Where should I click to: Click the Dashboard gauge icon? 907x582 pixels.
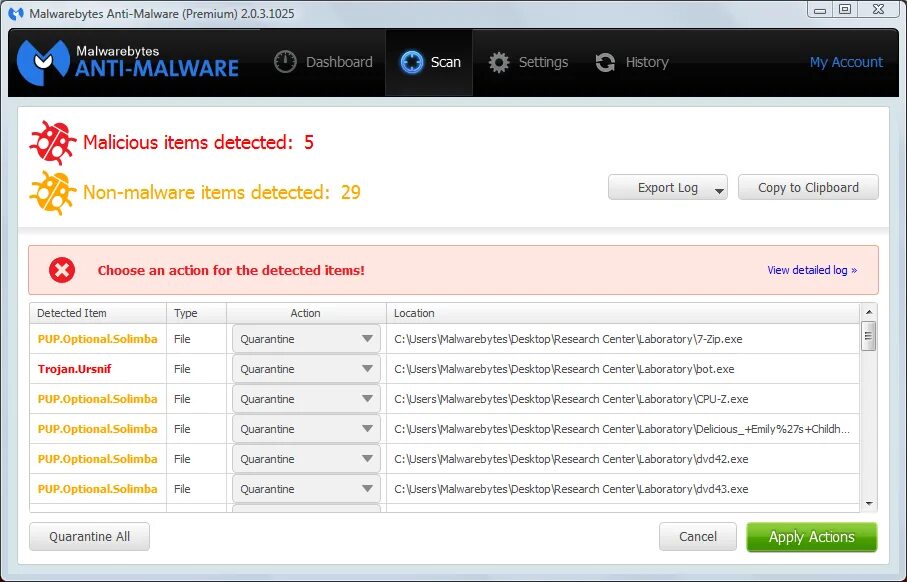coord(285,62)
